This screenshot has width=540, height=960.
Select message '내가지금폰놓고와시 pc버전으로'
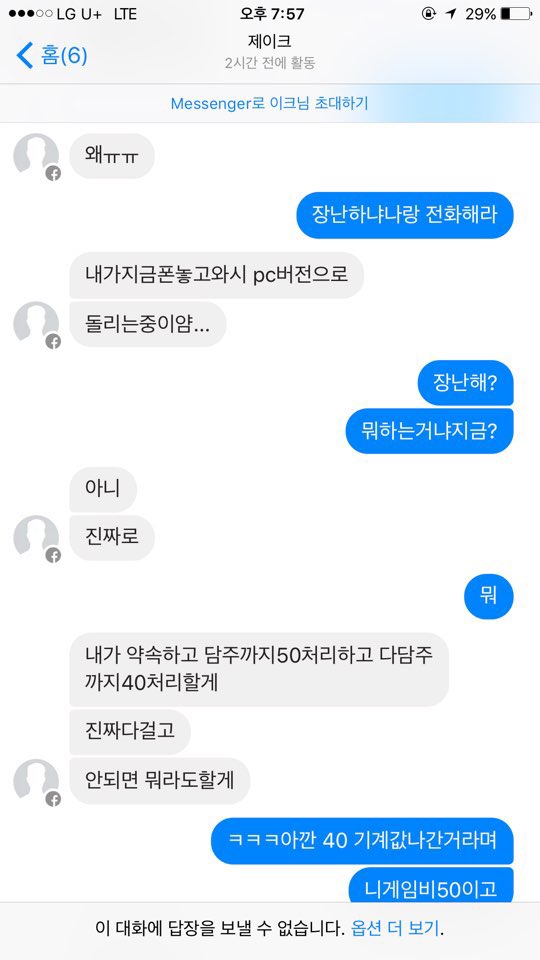[217, 275]
